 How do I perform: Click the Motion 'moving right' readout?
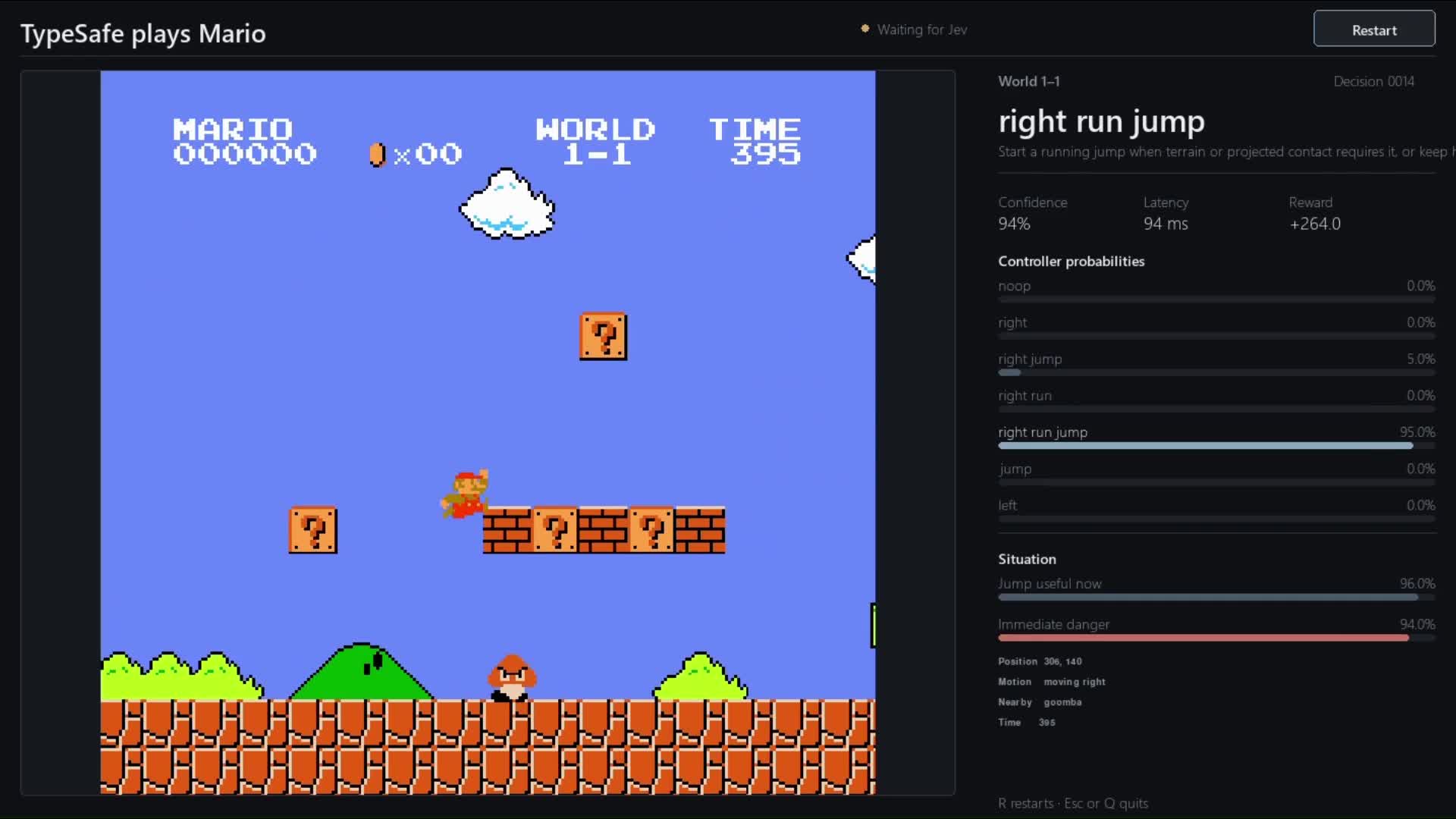1074,682
